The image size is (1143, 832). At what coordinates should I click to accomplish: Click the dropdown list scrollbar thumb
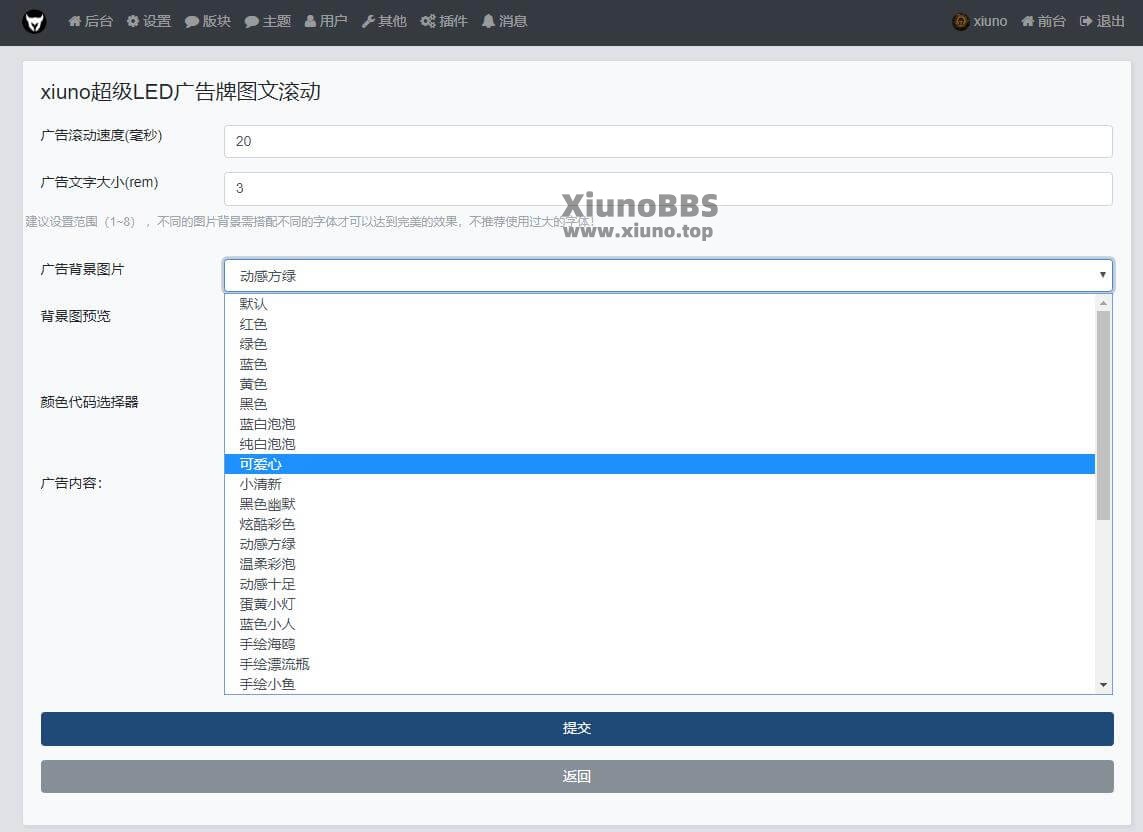click(x=1103, y=416)
